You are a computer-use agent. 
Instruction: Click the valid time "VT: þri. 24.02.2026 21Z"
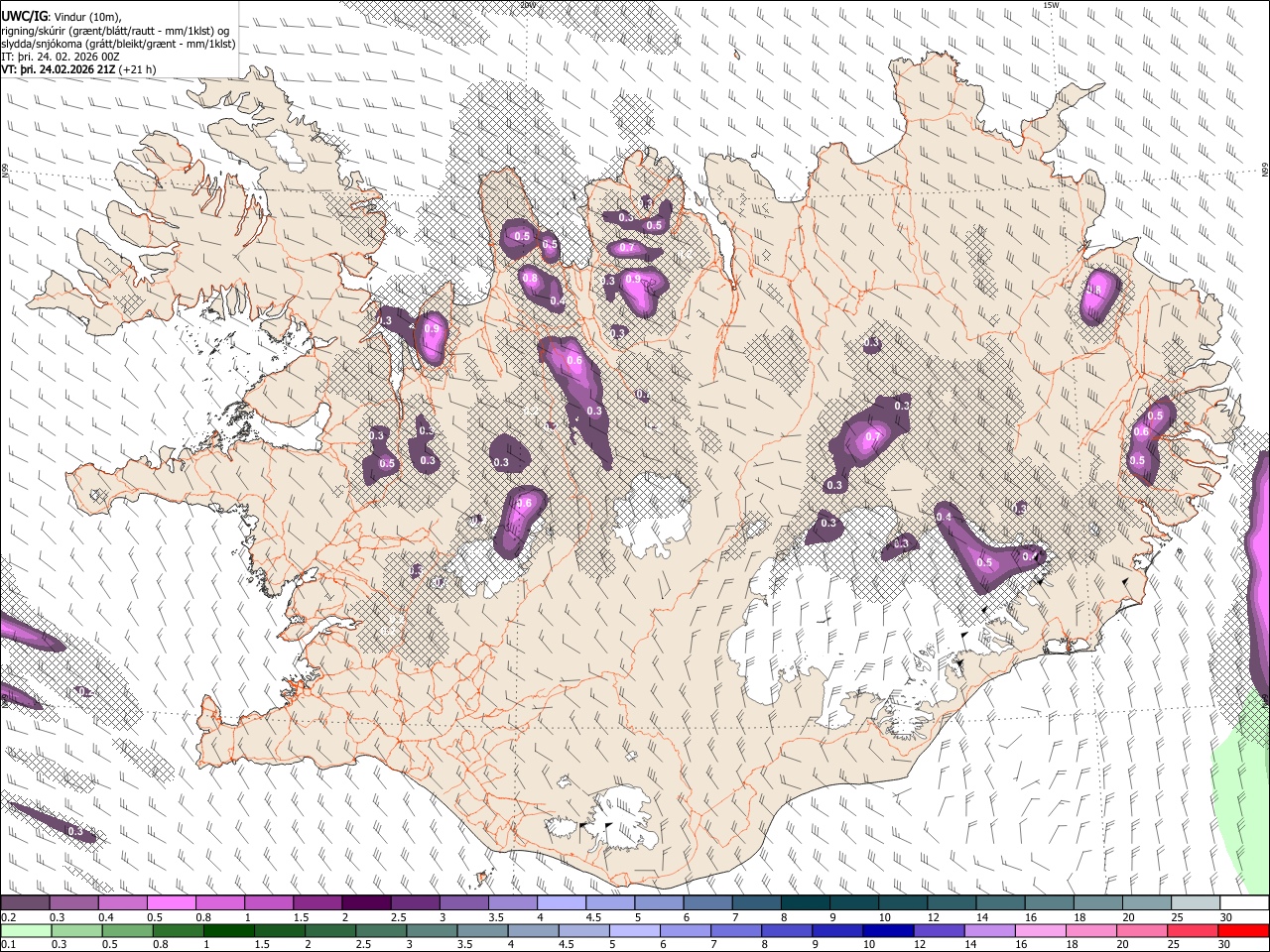pyautogui.click(x=58, y=70)
